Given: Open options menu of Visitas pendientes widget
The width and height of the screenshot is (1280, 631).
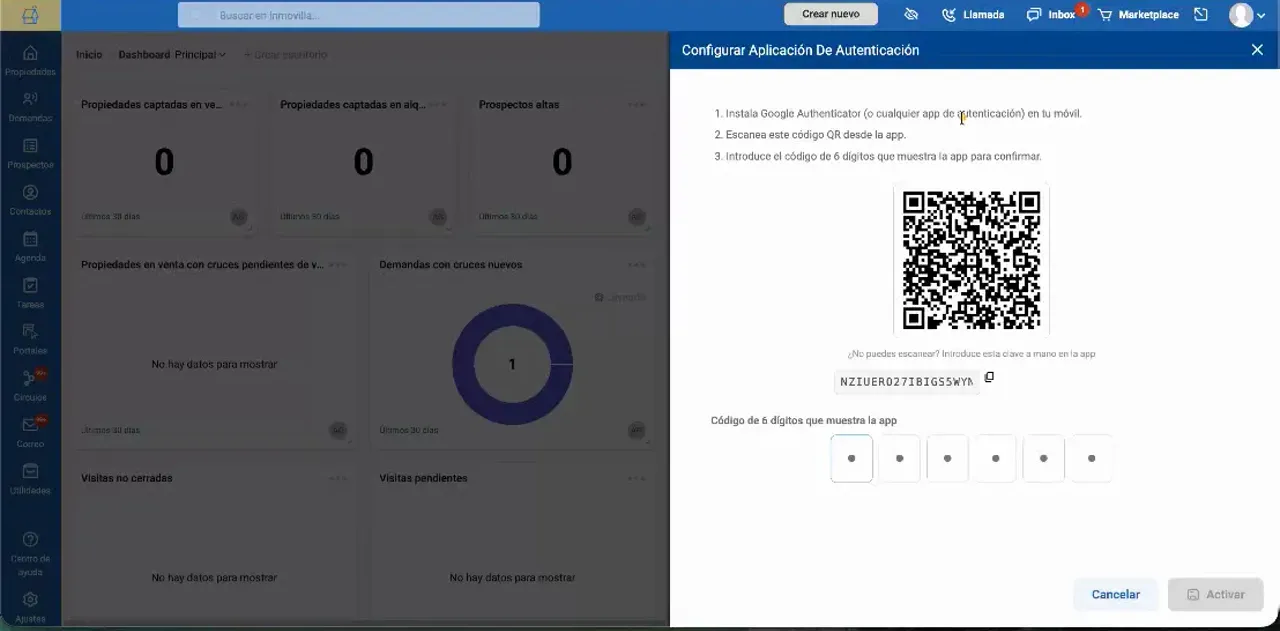Looking at the screenshot, I should tap(637, 478).
